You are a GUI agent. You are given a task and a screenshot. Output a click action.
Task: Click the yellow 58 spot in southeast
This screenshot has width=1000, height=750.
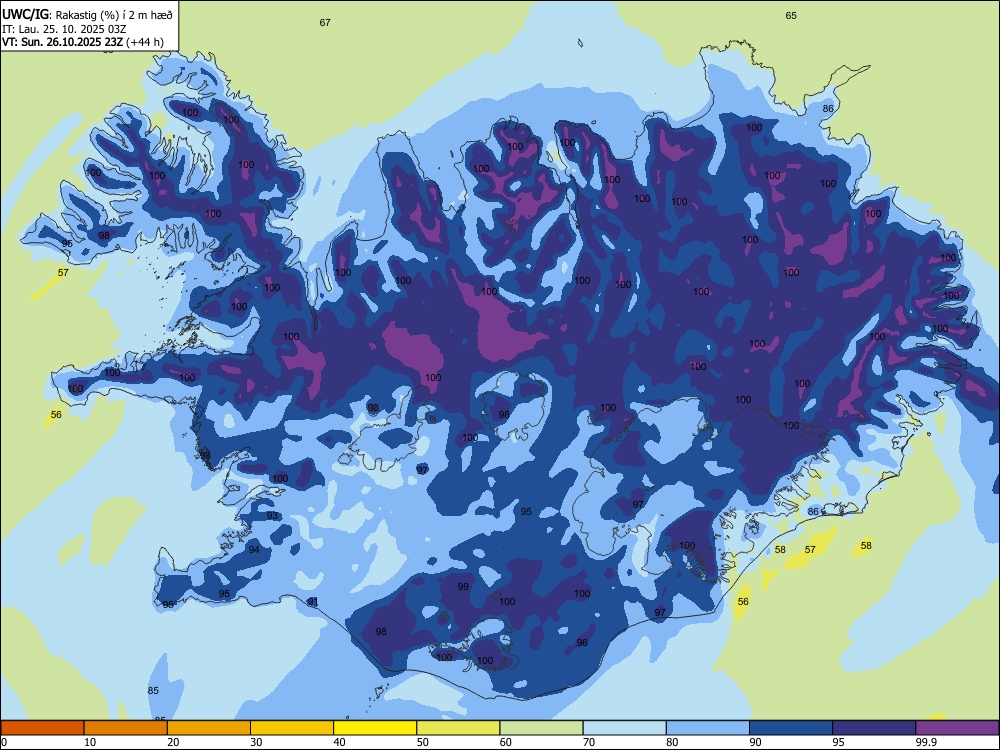pos(866,545)
